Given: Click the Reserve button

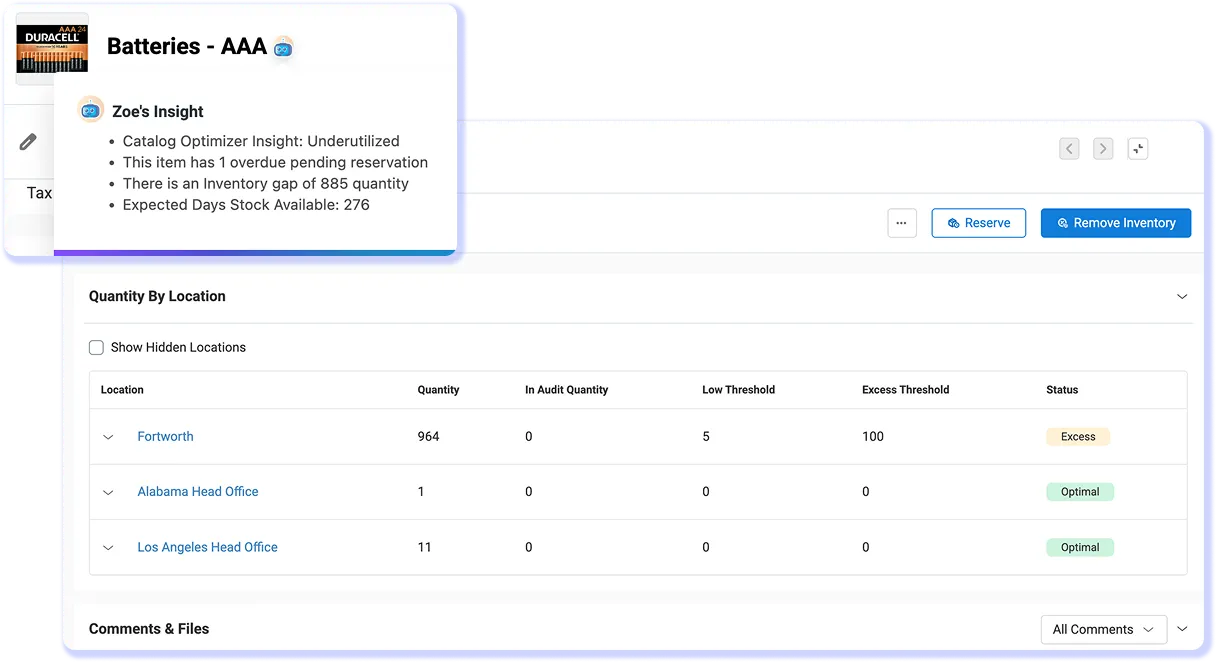Looking at the screenshot, I should point(978,223).
